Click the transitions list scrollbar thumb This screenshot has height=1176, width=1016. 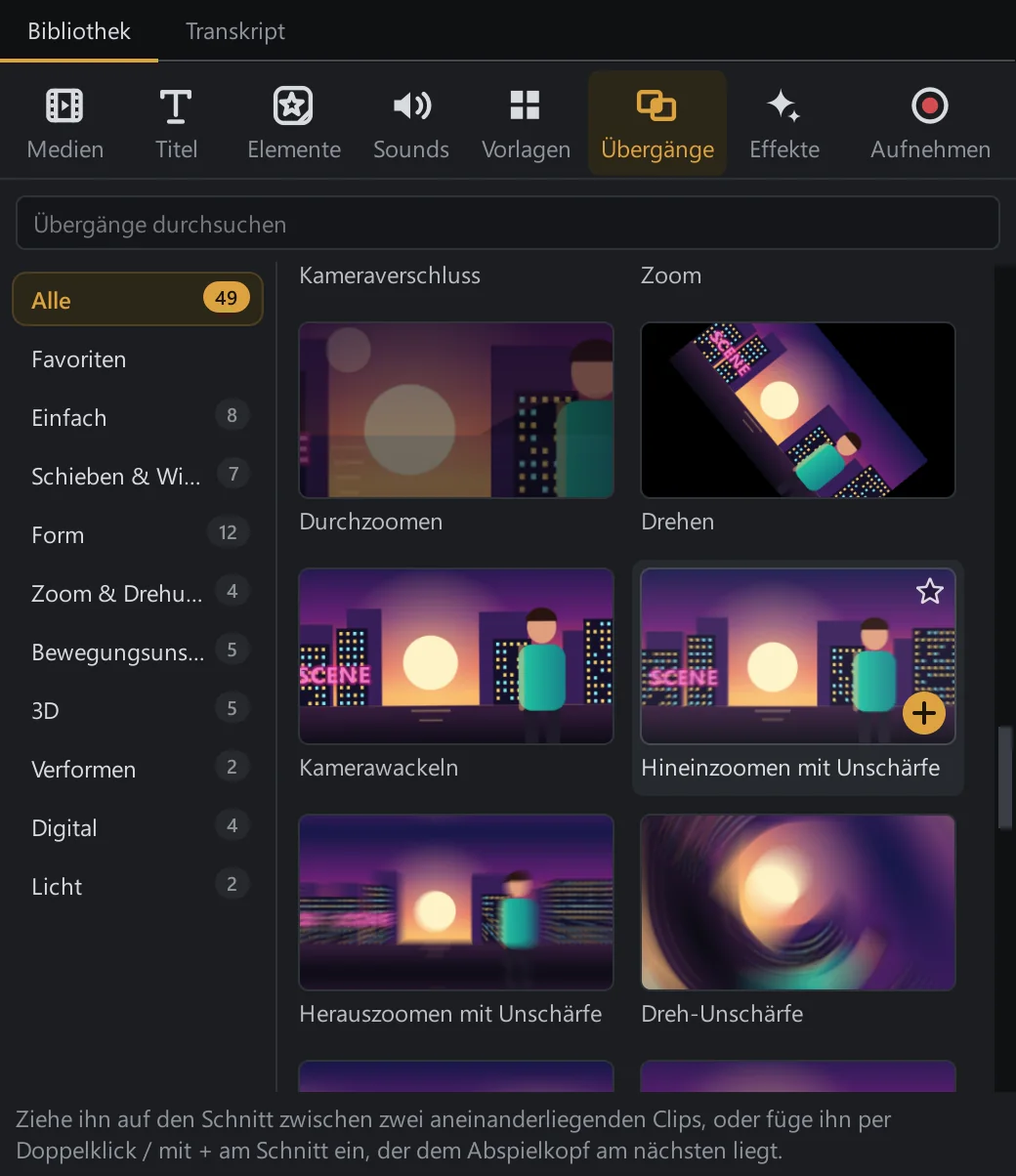[x=1004, y=777]
